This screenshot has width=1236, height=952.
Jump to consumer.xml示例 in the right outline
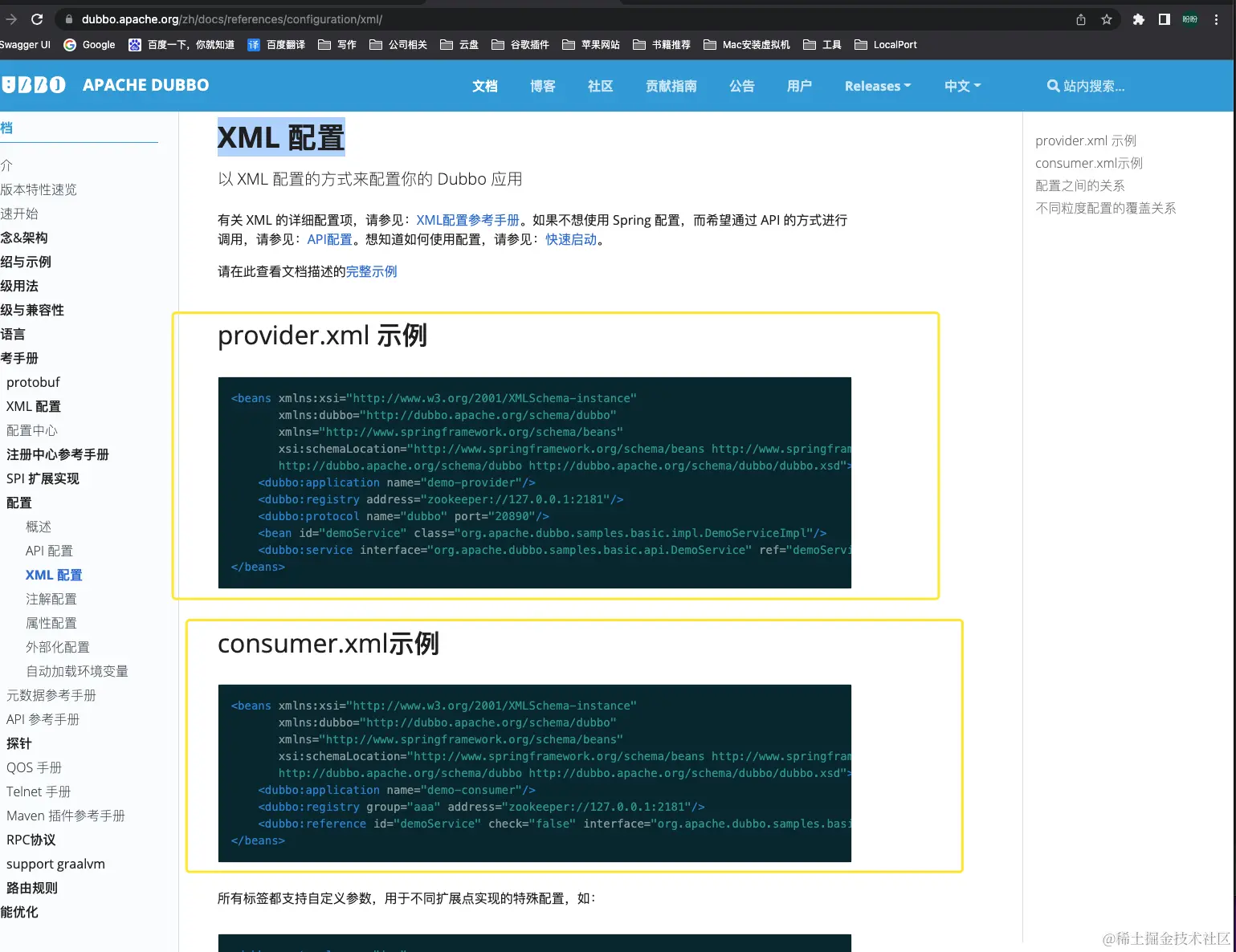pos(1089,163)
